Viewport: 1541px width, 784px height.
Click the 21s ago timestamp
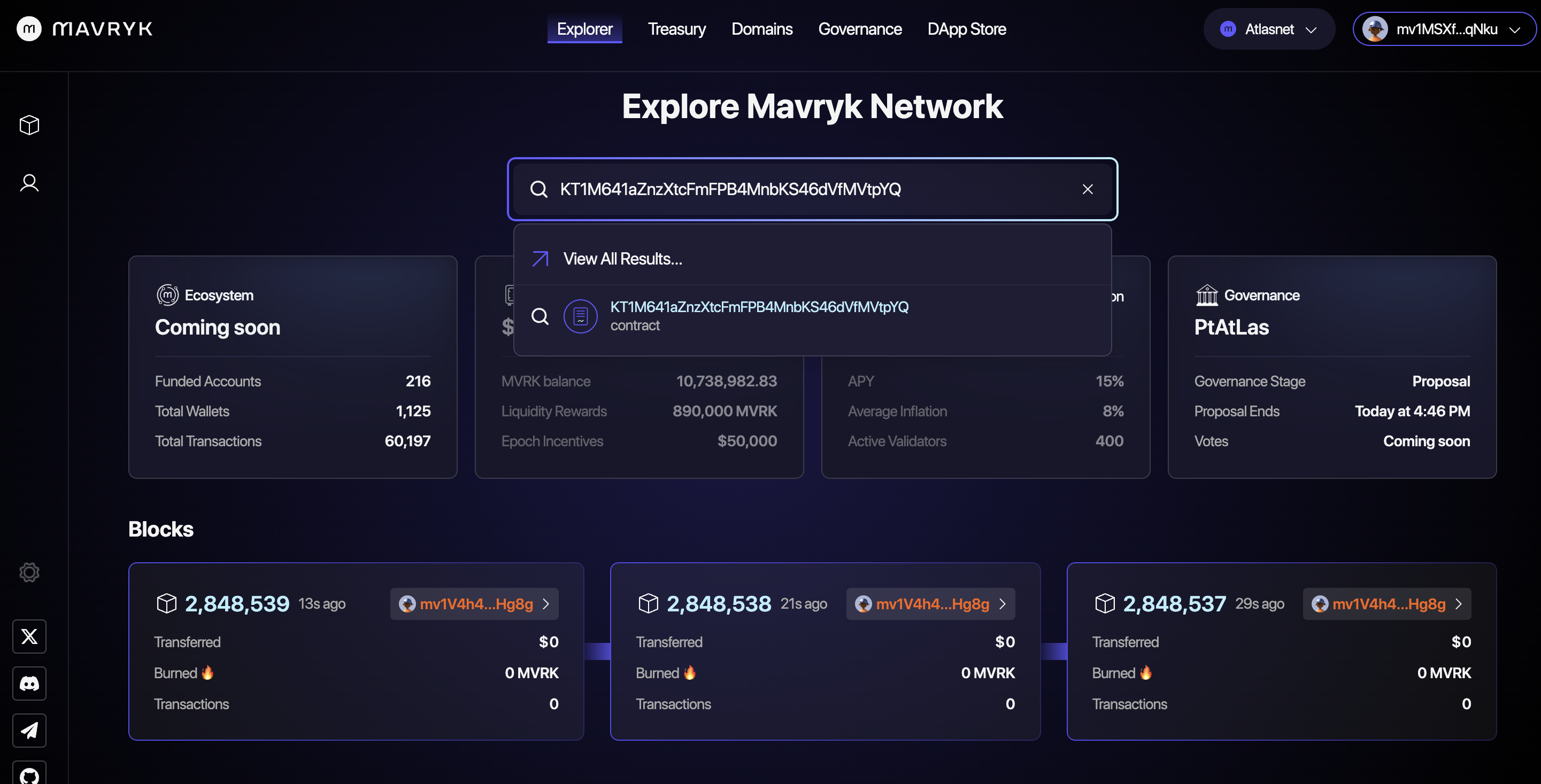point(804,604)
